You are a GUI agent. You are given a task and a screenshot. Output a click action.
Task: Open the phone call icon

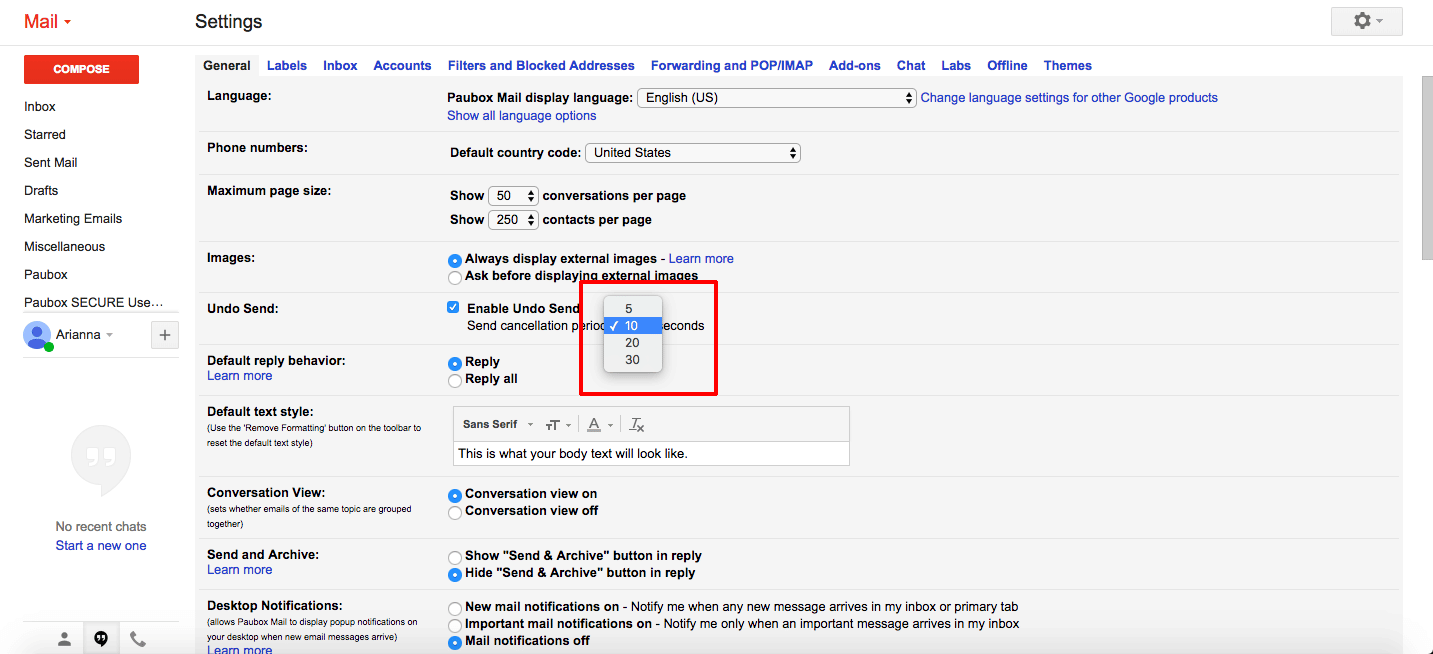[x=137, y=637]
